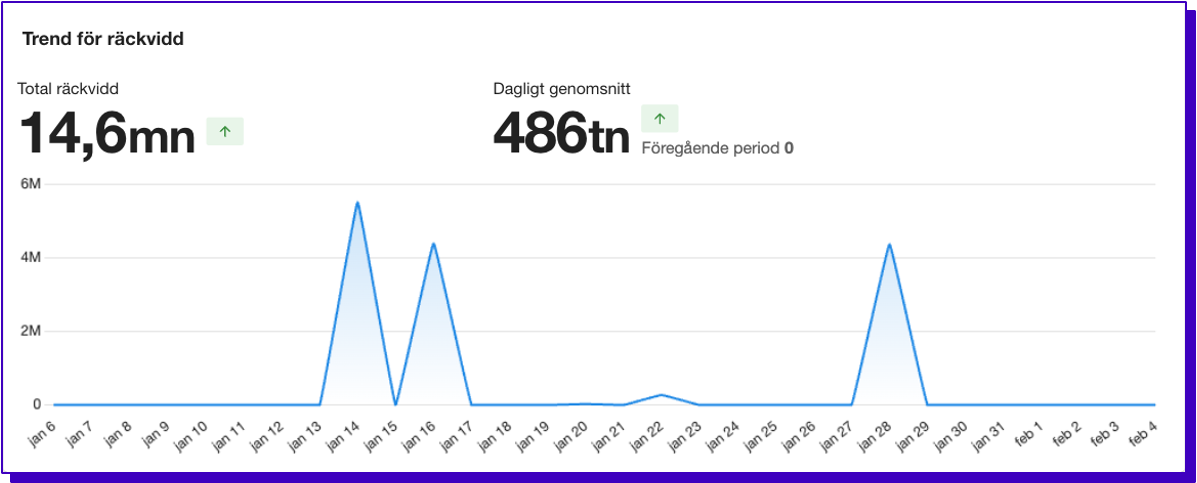The image size is (1197, 483).
Task: Click the feb 4 date label
Action: tap(1144, 434)
